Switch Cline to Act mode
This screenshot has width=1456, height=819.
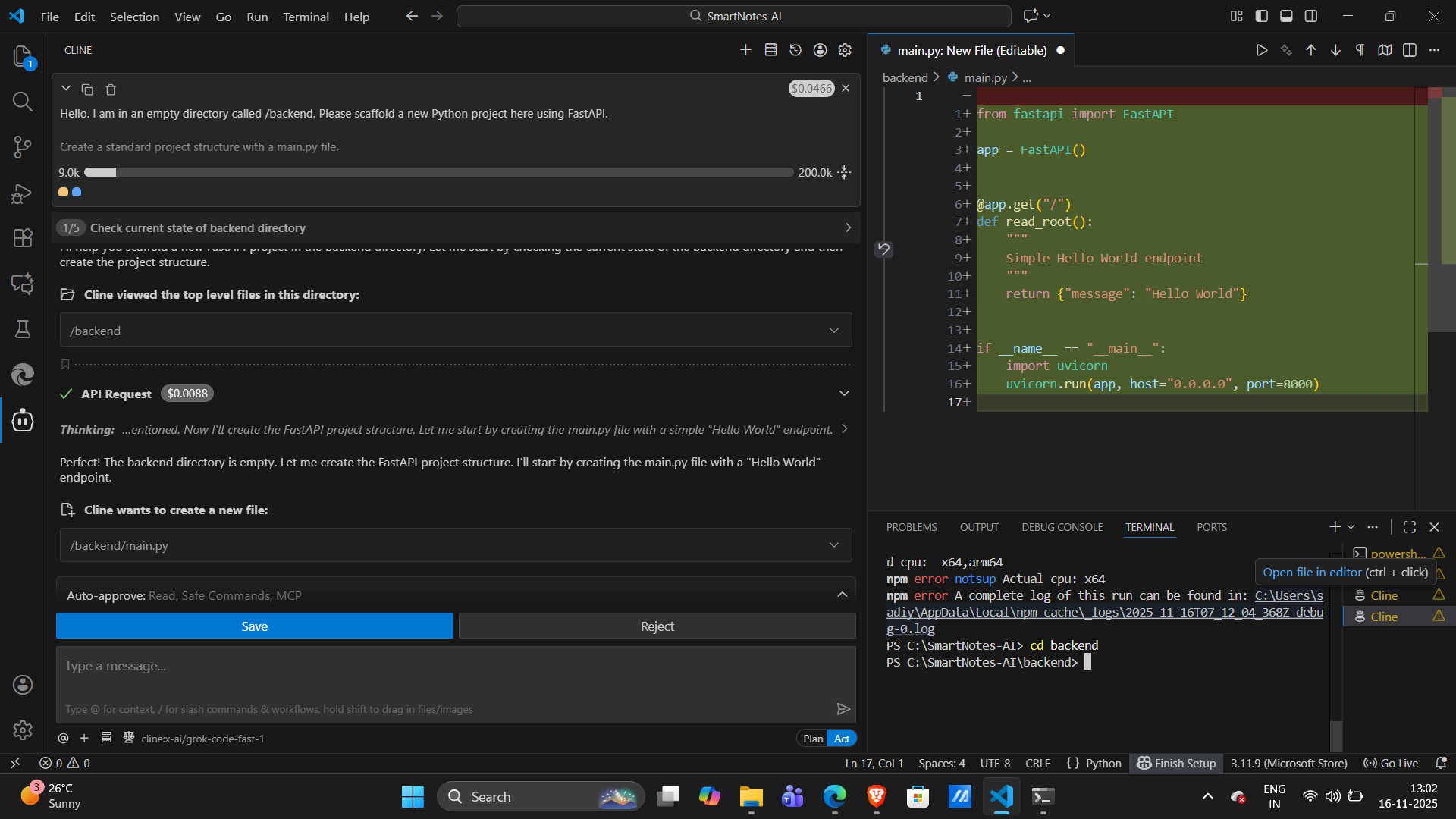click(x=842, y=739)
